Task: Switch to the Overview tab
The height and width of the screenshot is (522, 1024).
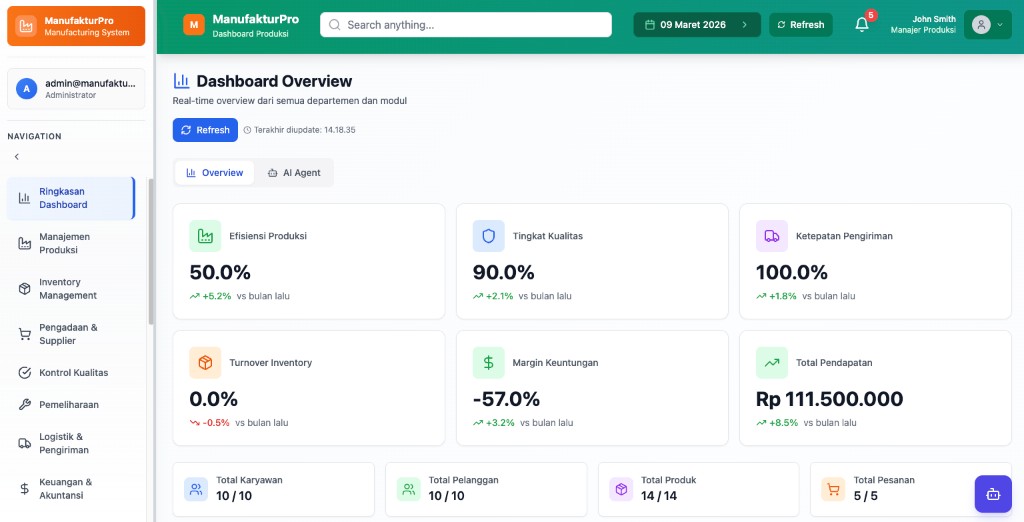Action: (x=214, y=172)
